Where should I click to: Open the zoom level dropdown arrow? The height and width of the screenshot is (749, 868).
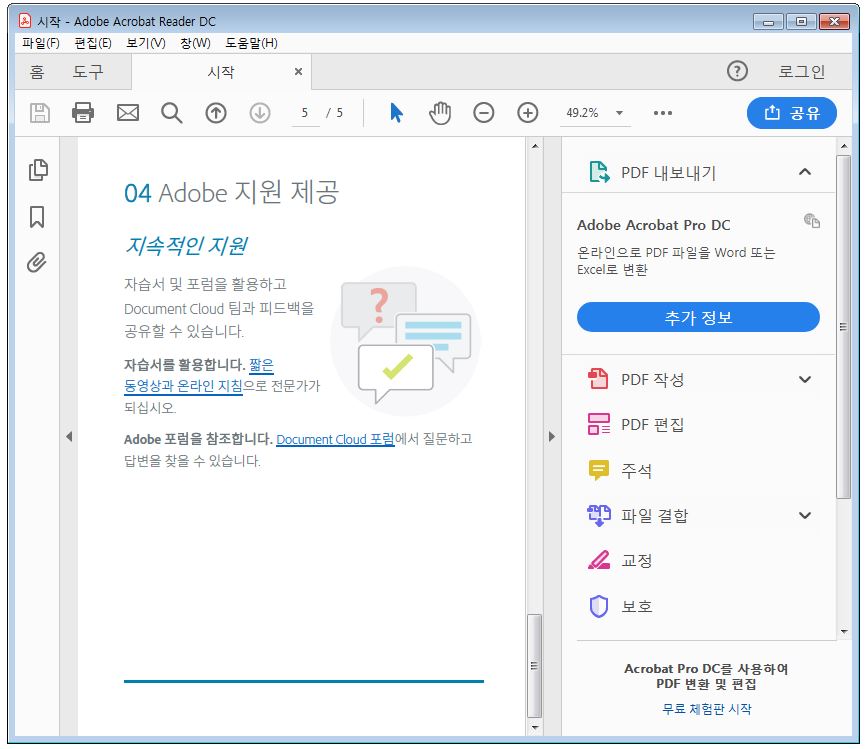[619, 113]
